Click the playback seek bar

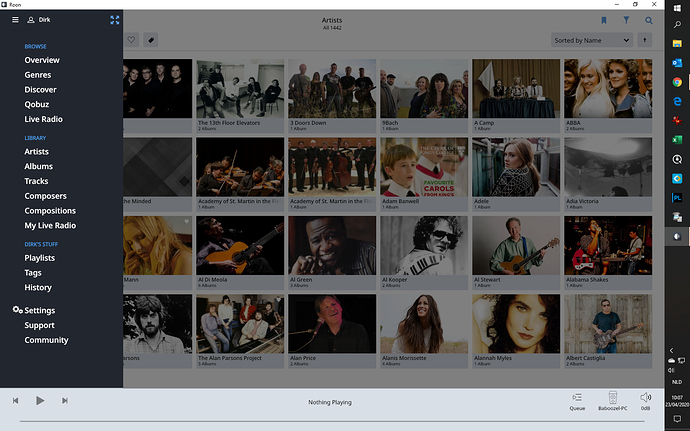point(332,421)
